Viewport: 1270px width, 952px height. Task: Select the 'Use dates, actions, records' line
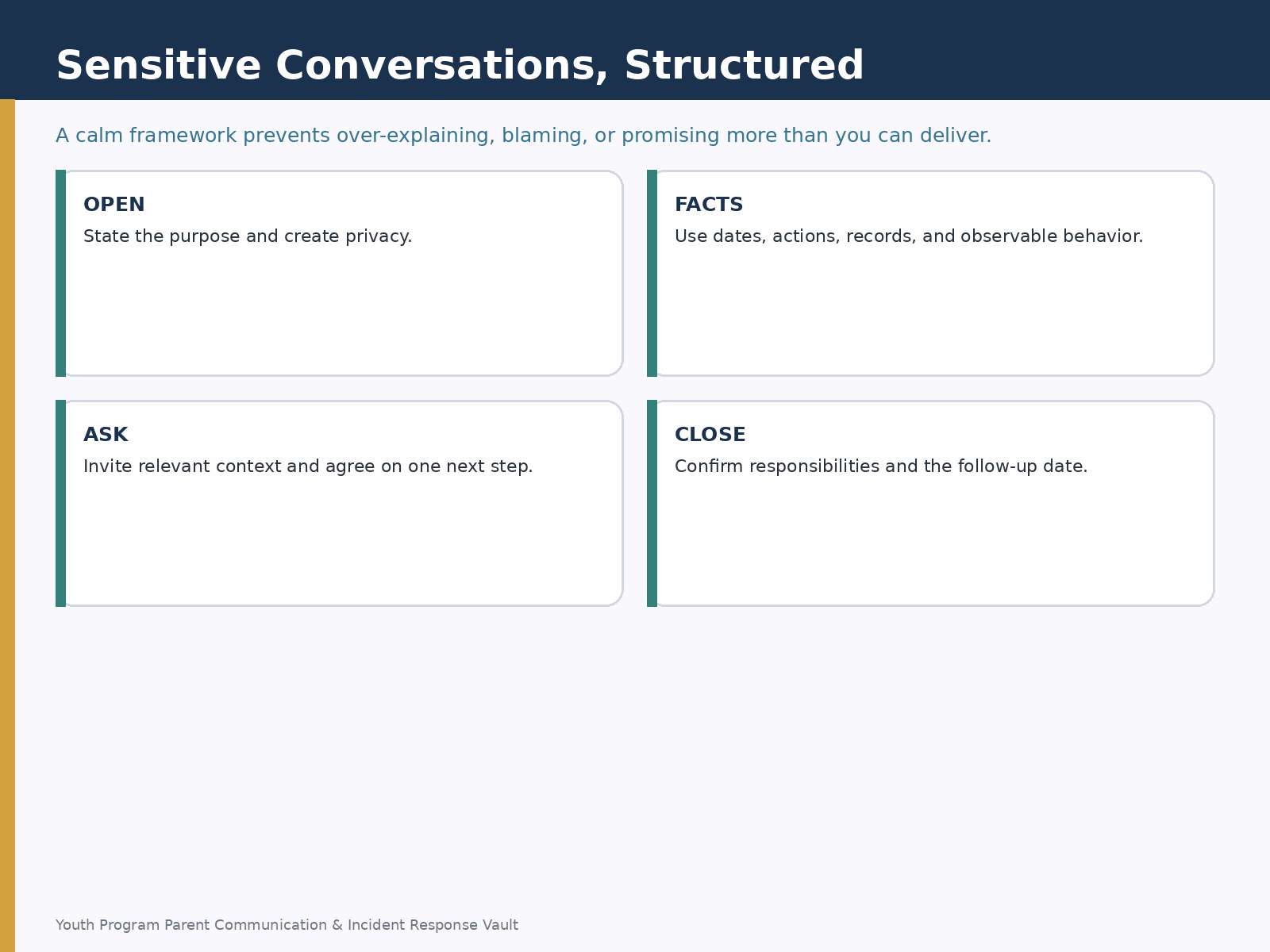point(909,236)
